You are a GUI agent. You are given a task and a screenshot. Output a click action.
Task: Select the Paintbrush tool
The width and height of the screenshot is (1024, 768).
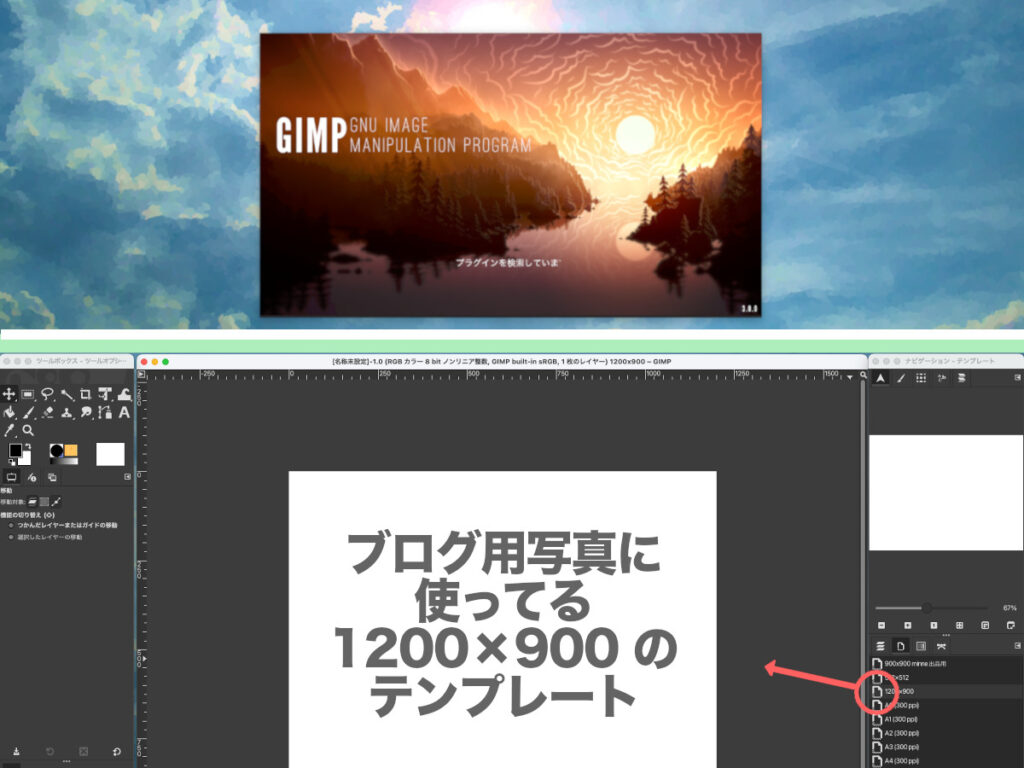tap(28, 412)
